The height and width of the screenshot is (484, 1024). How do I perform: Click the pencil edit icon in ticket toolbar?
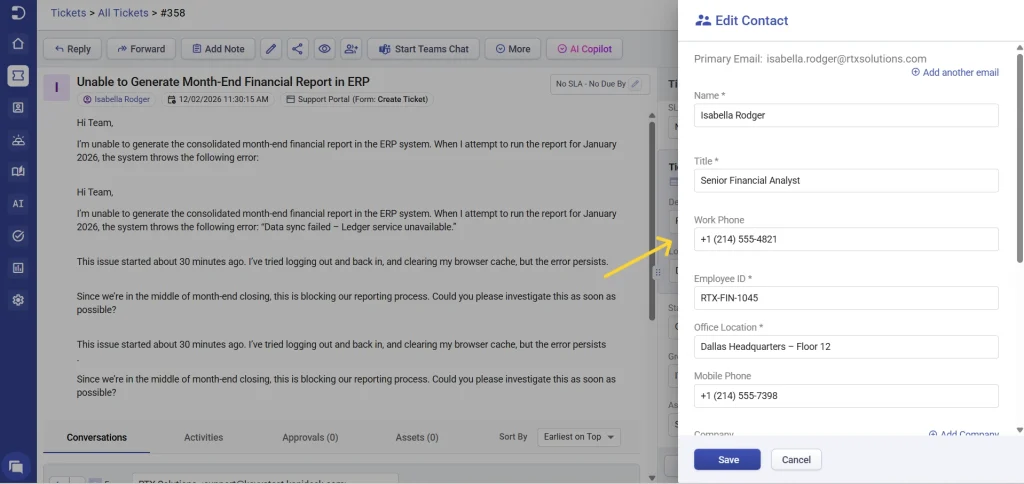tap(271, 49)
